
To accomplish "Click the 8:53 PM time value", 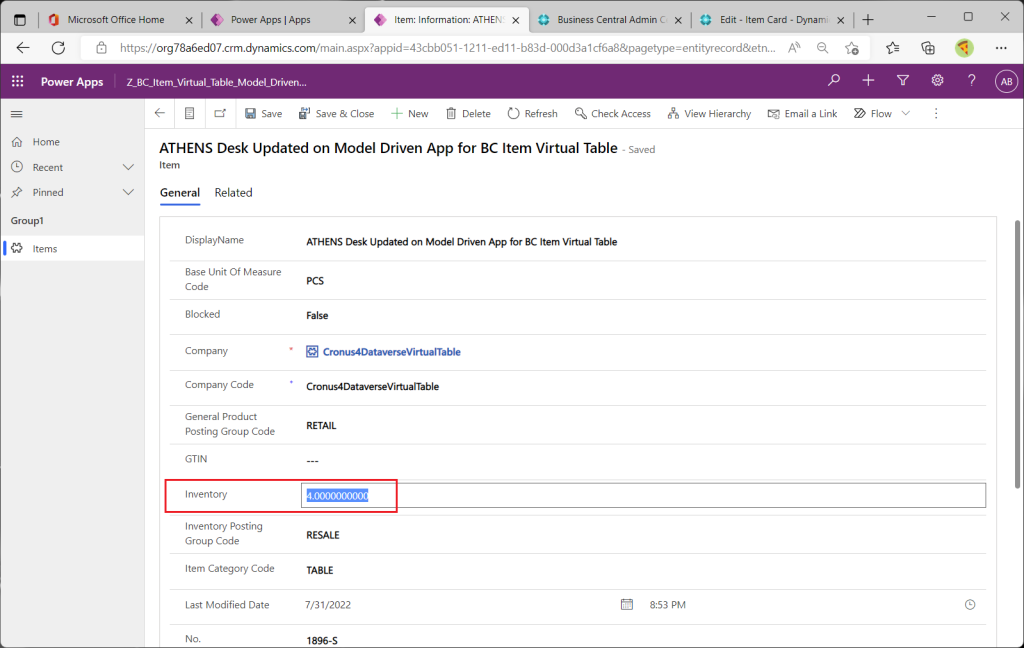I will click(x=667, y=605).
